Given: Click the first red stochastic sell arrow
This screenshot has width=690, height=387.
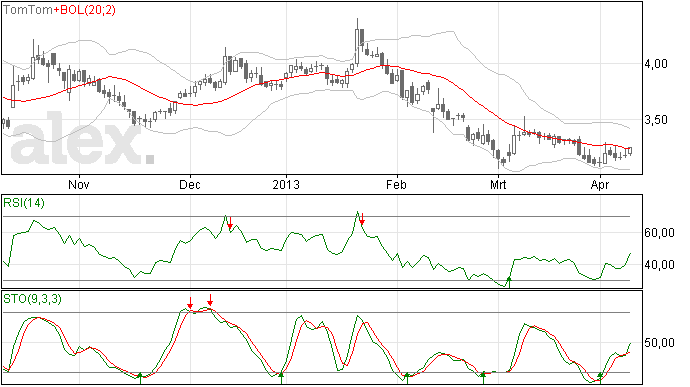Looking at the screenshot, I should point(190,303).
